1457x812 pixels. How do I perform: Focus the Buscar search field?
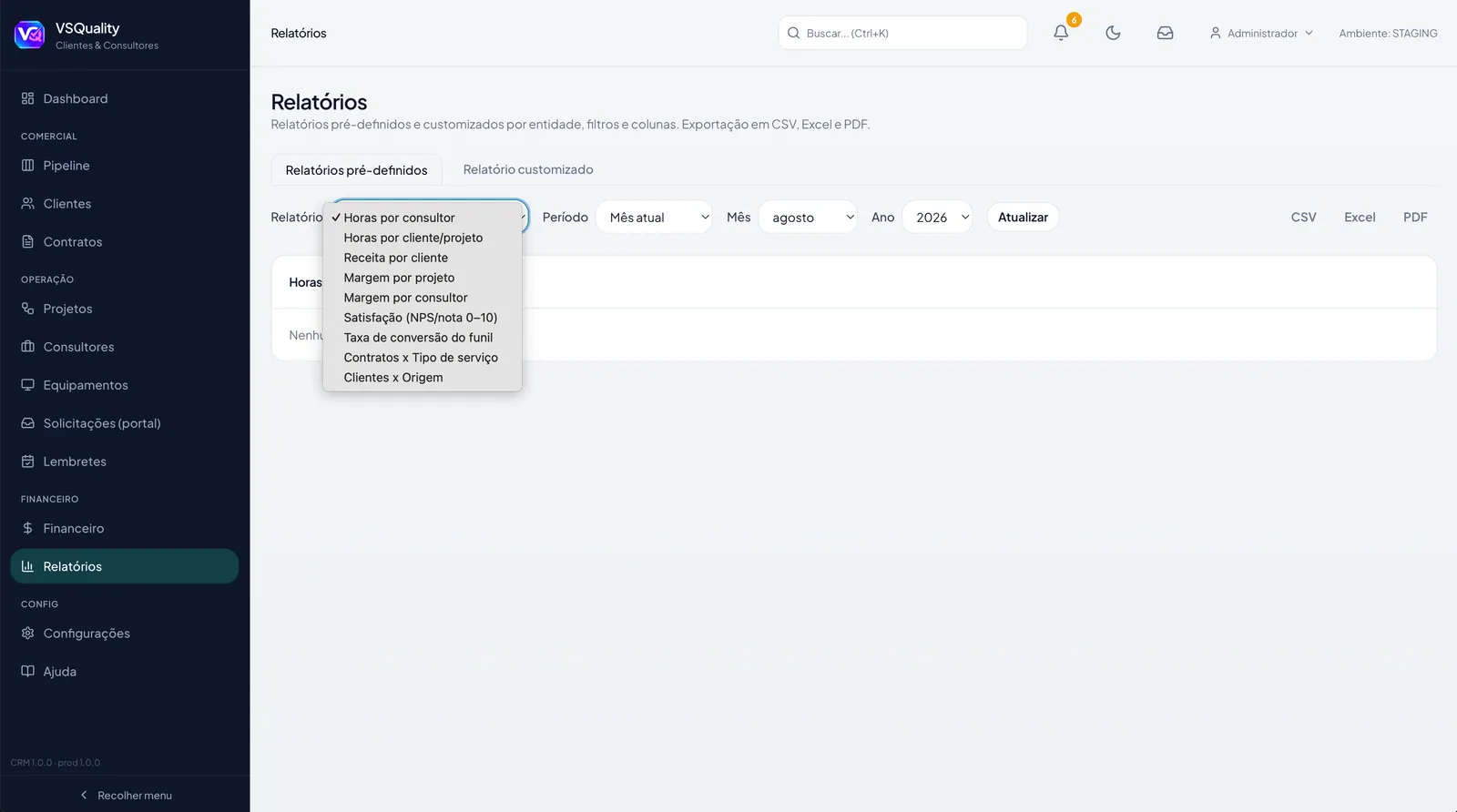pos(902,33)
